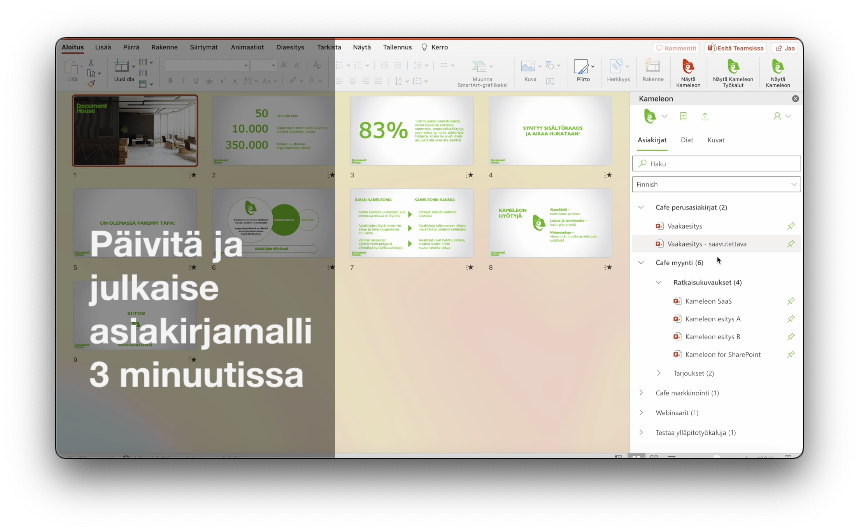Click the document icon in Kameleon pane toolbar
Screen dimensions: 859x532
pyautogui.click(x=683, y=116)
